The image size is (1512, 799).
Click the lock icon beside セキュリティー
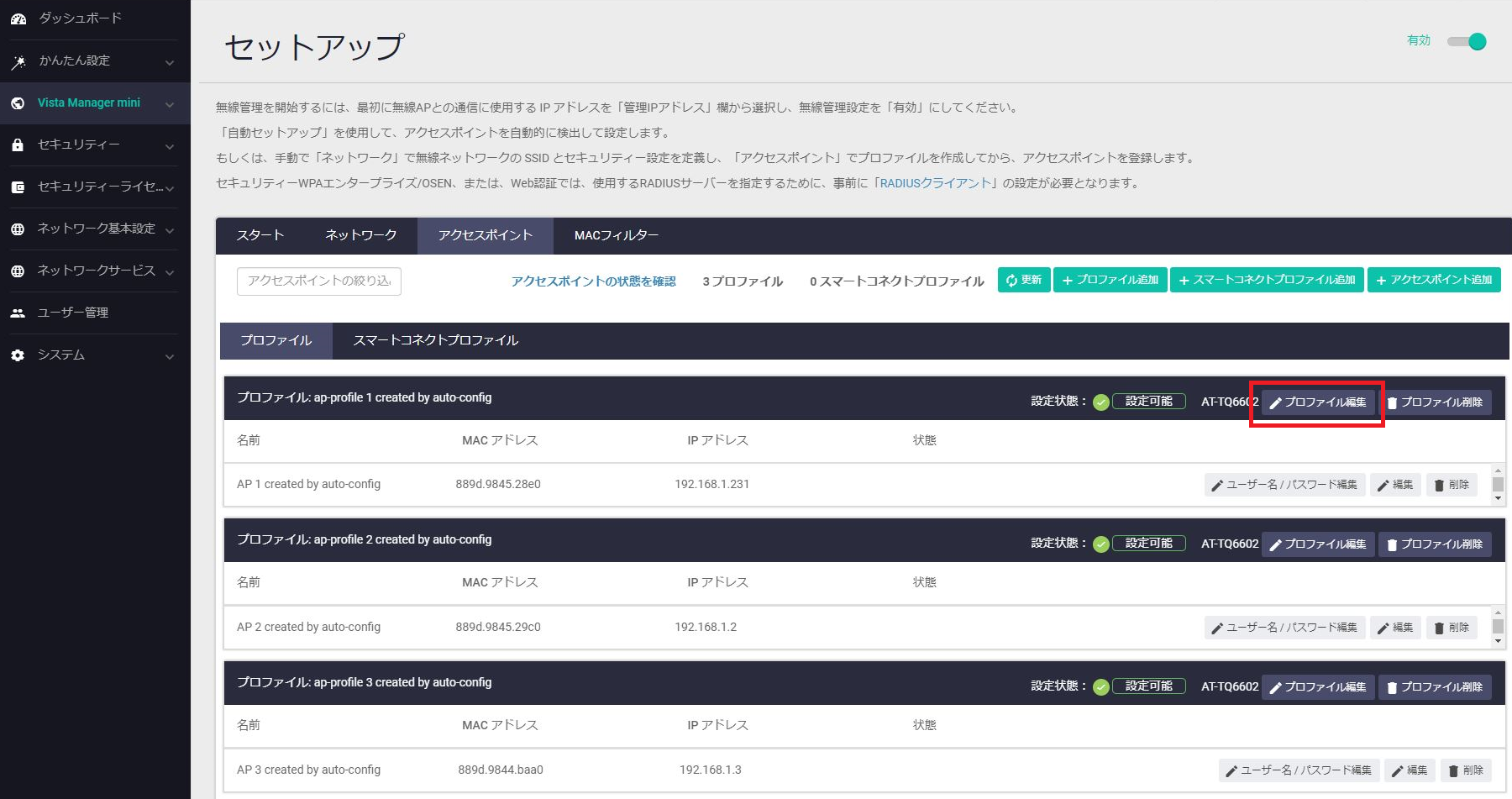click(x=18, y=145)
